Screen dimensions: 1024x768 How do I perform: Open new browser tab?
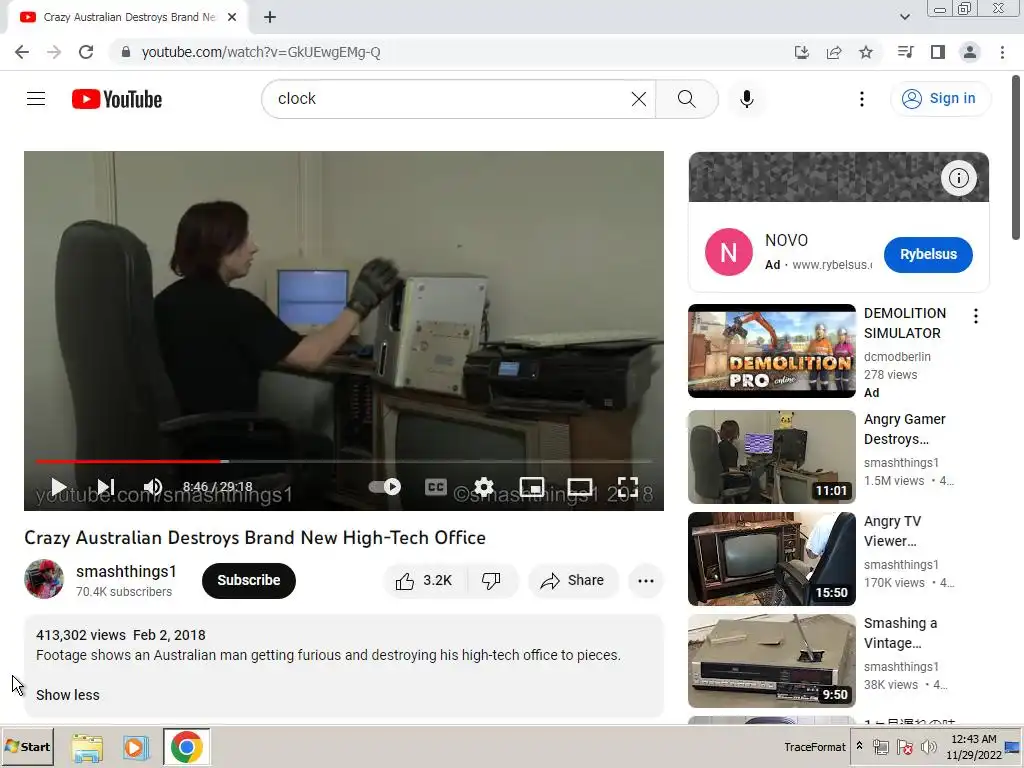[270, 17]
